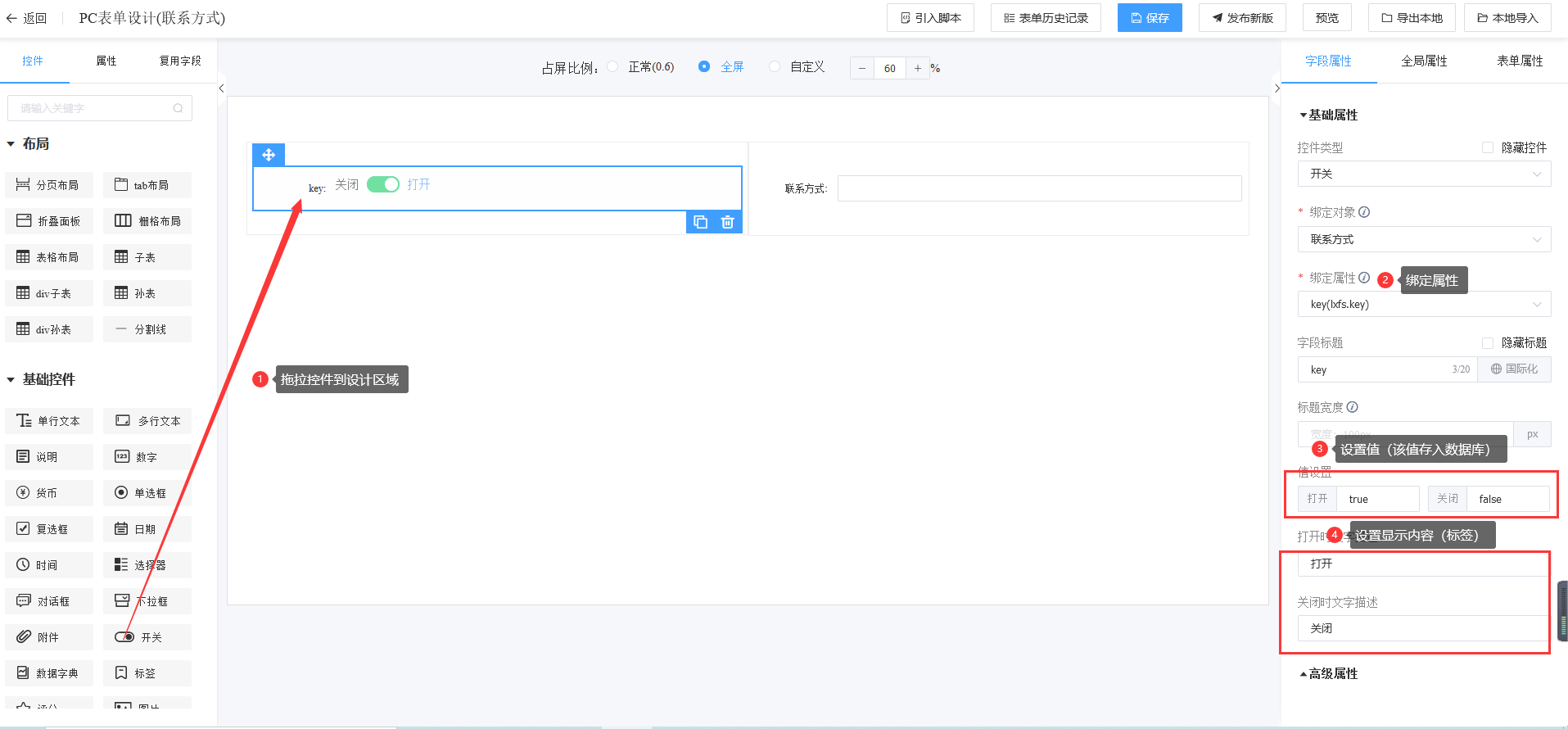Click the copy icon on the selected field
The image size is (1568, 729).
(700, 222)
